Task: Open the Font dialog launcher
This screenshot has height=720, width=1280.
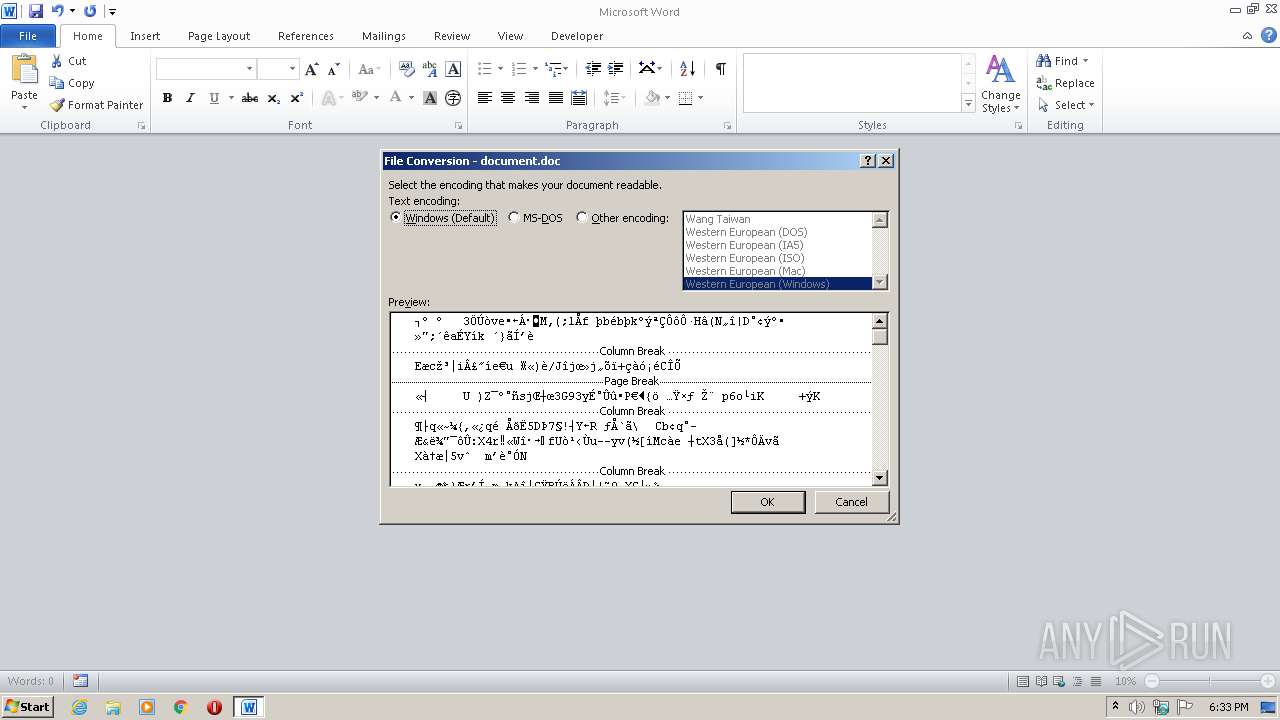Action: [x=459, y=126]
